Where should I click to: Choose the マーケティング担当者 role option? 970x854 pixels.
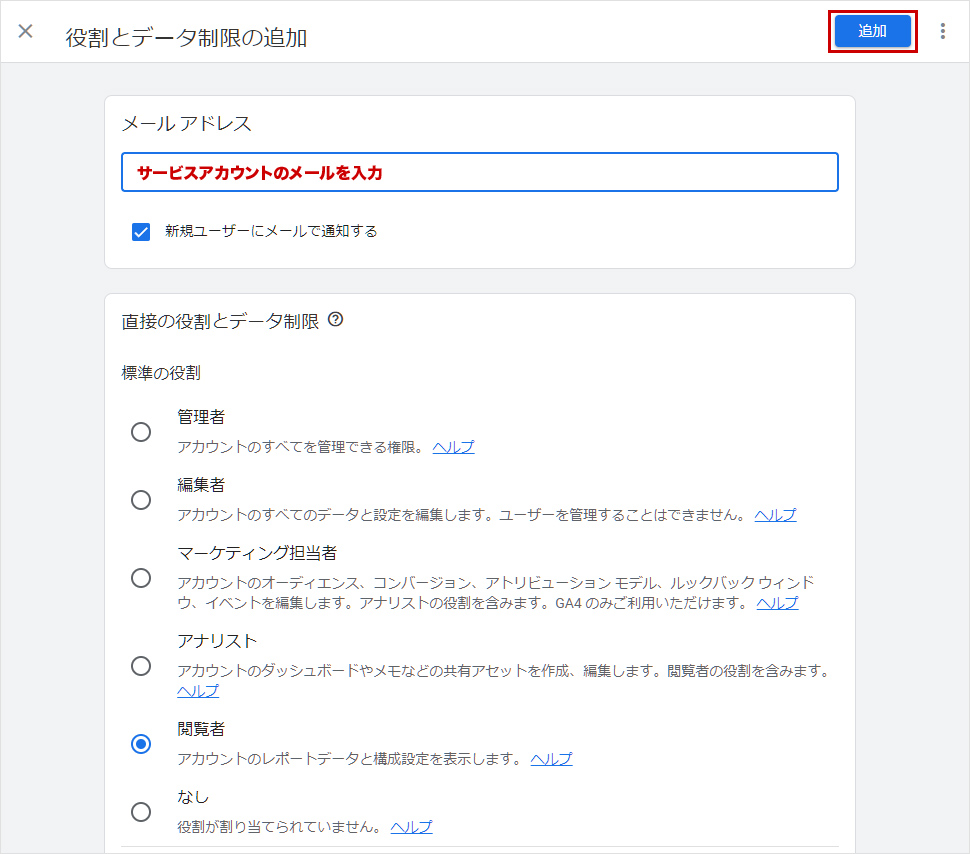click(141, 578)
